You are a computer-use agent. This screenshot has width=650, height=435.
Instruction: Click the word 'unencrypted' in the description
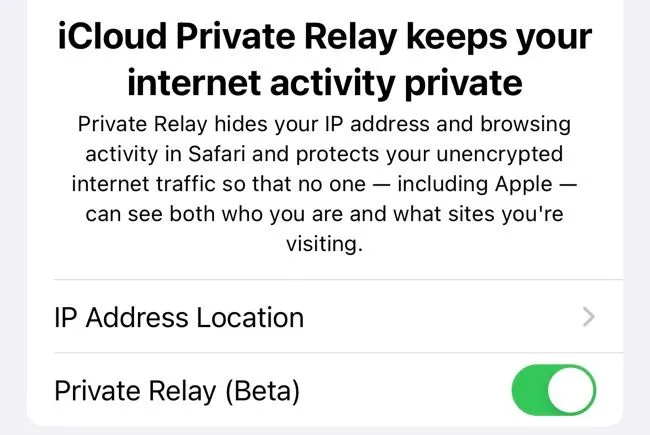coord(513,155)
